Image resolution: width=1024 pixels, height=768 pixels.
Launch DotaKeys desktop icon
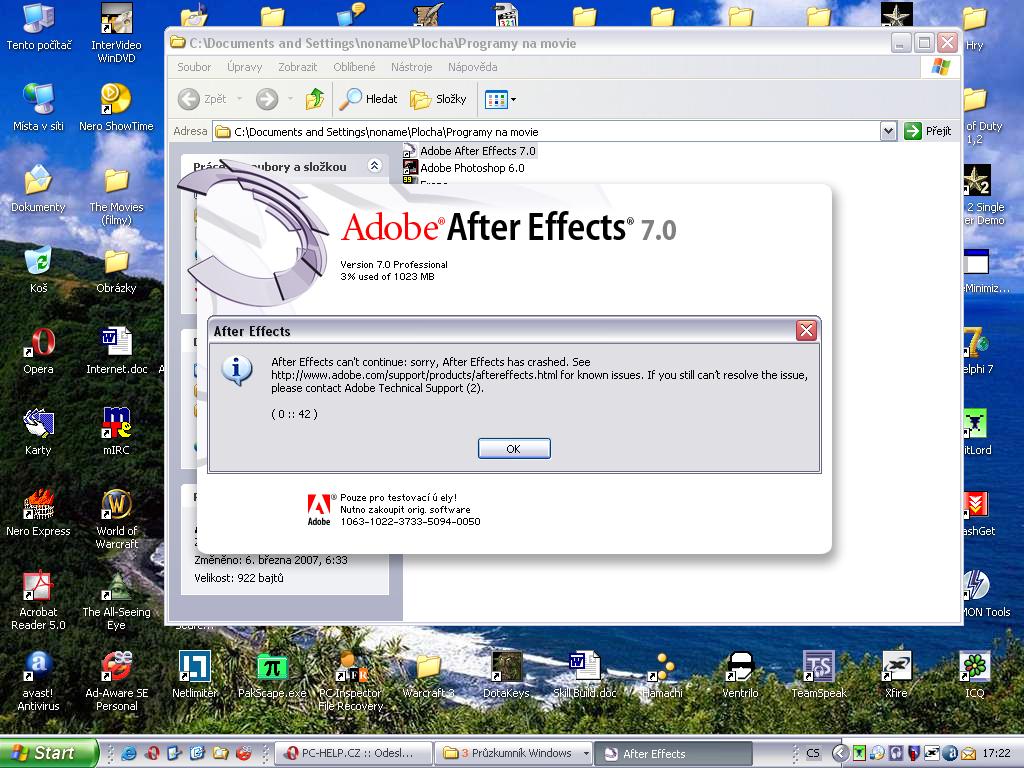coord(506,675)
